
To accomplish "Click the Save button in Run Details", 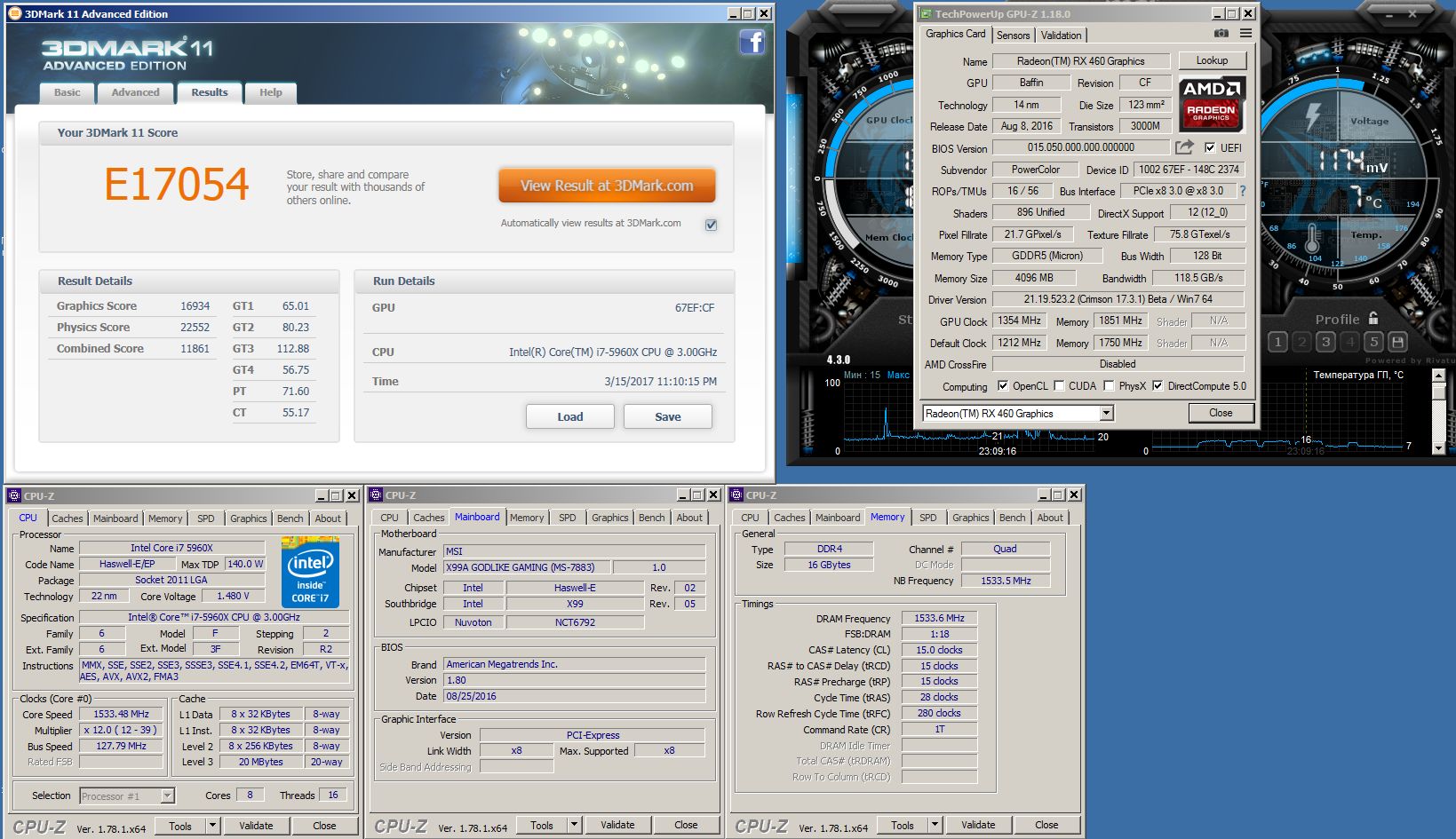I will point(668,416).
